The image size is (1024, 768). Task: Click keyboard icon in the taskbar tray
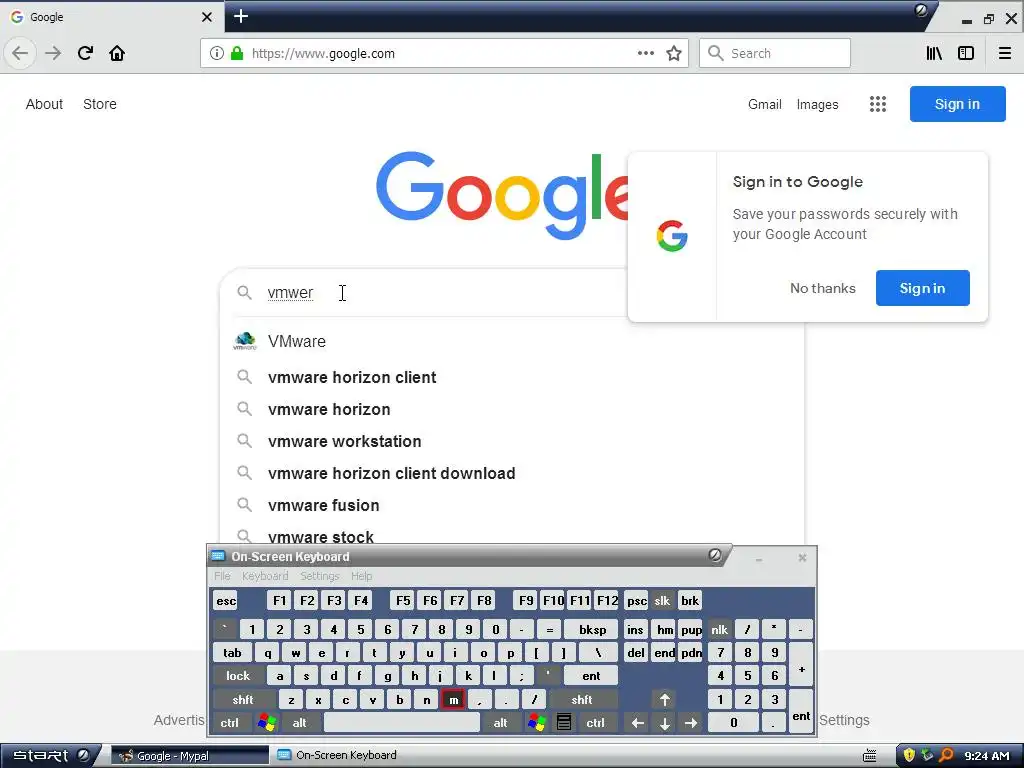point(869,756)
